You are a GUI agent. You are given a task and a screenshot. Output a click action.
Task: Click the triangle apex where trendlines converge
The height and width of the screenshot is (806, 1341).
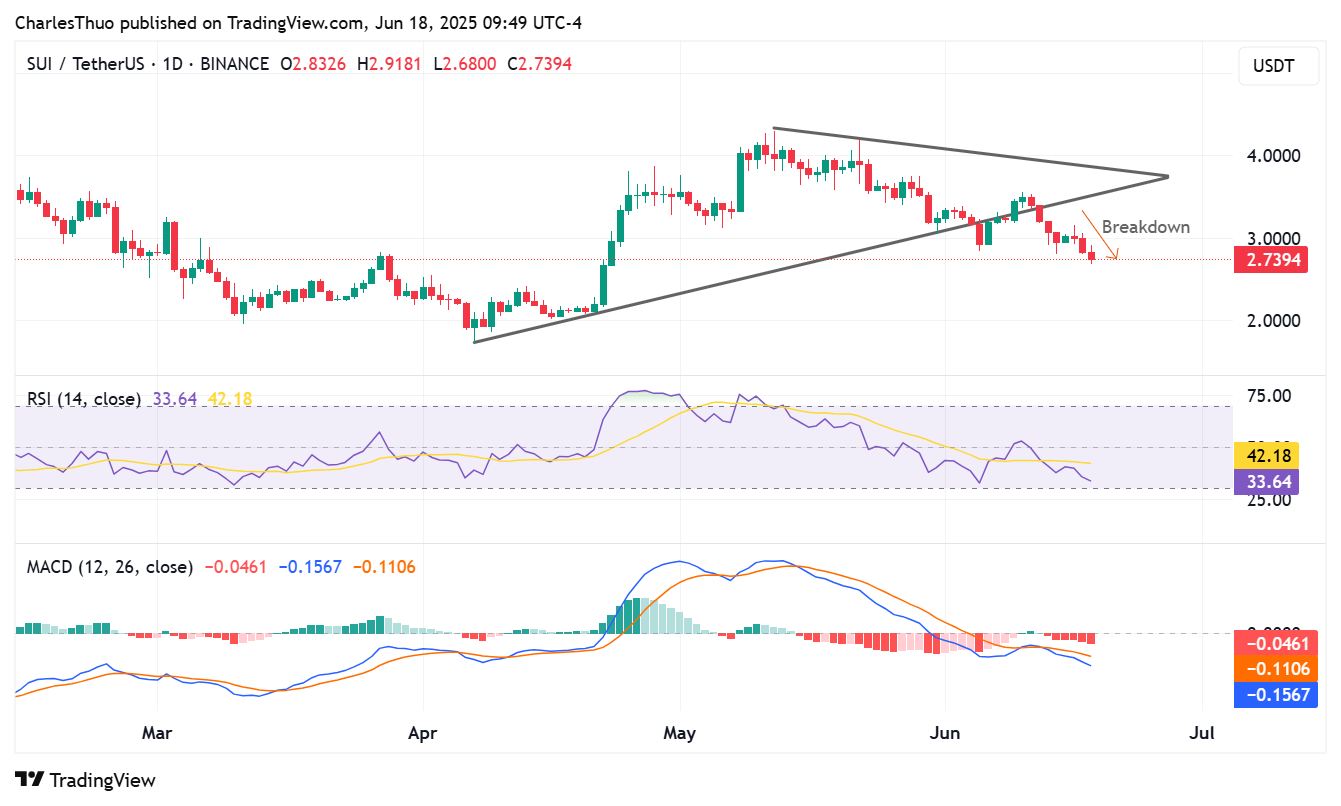tap(1167, 177)
